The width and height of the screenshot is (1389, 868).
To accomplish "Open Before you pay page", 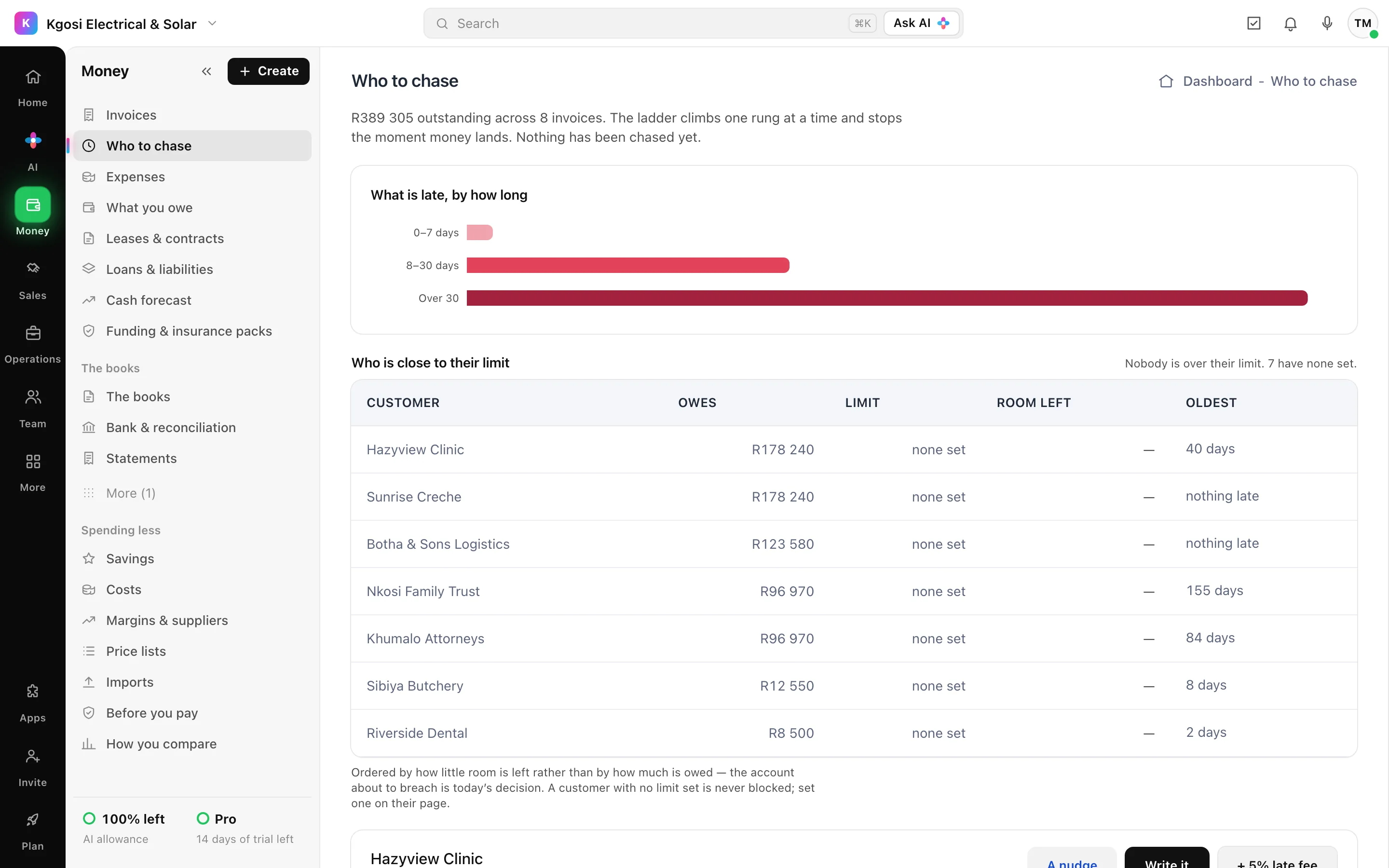I will click(x=192, y=713).
